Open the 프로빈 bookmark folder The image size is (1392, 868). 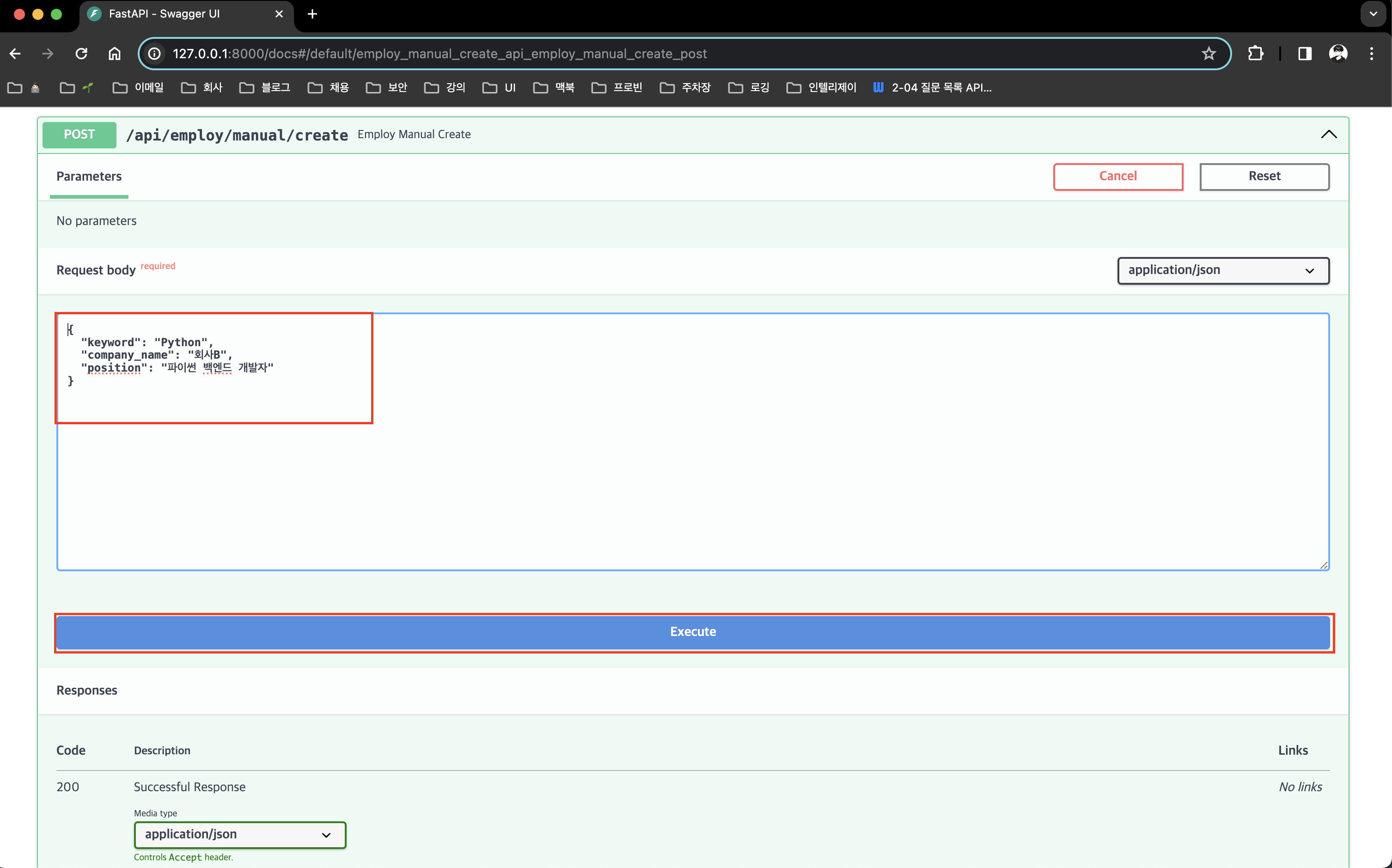click(617, 87)
